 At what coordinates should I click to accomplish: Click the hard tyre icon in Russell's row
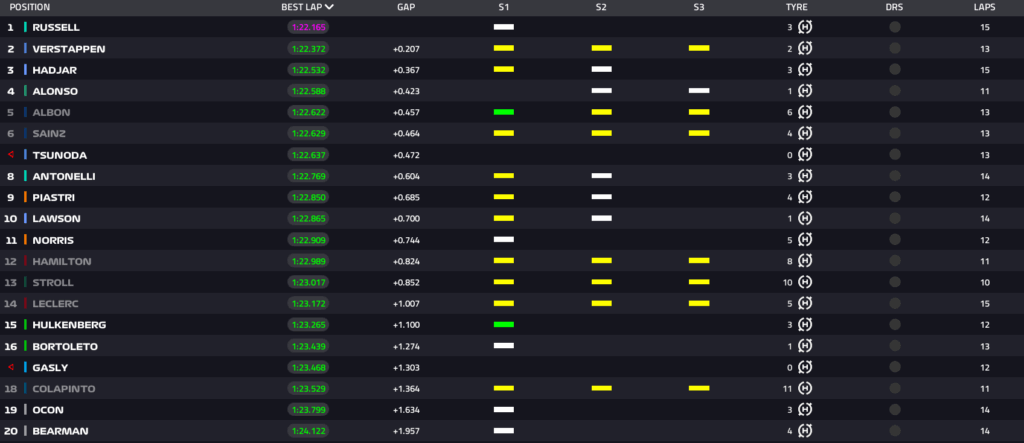click(805, 27)
